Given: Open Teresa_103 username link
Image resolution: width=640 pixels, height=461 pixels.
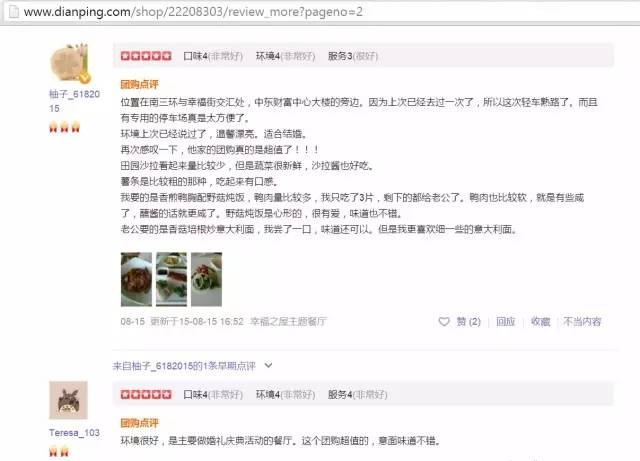Looking at the screenshot, I should point(74,432).
